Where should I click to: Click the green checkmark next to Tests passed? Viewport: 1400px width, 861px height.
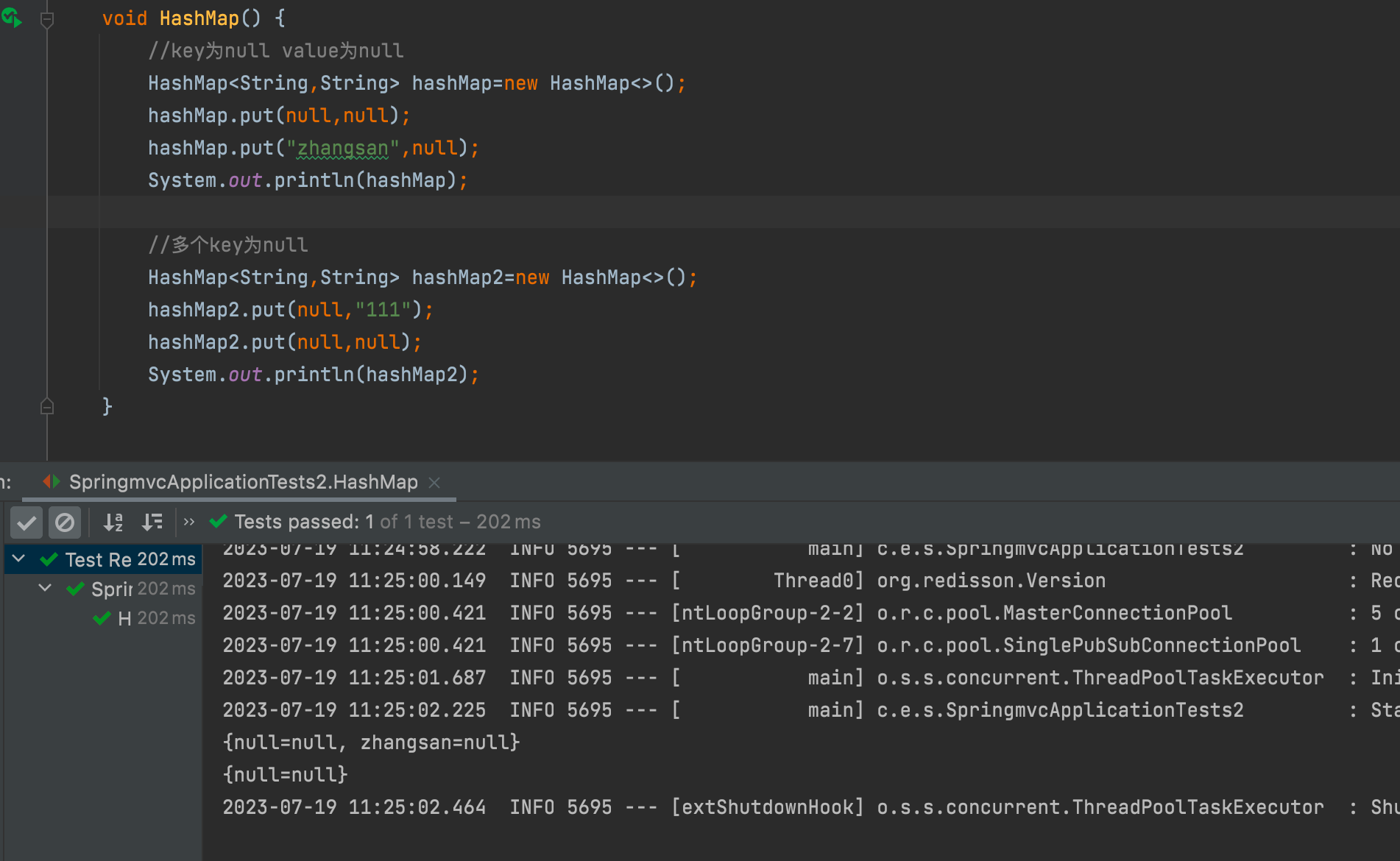pyautogui.click(x=218, y=521)
